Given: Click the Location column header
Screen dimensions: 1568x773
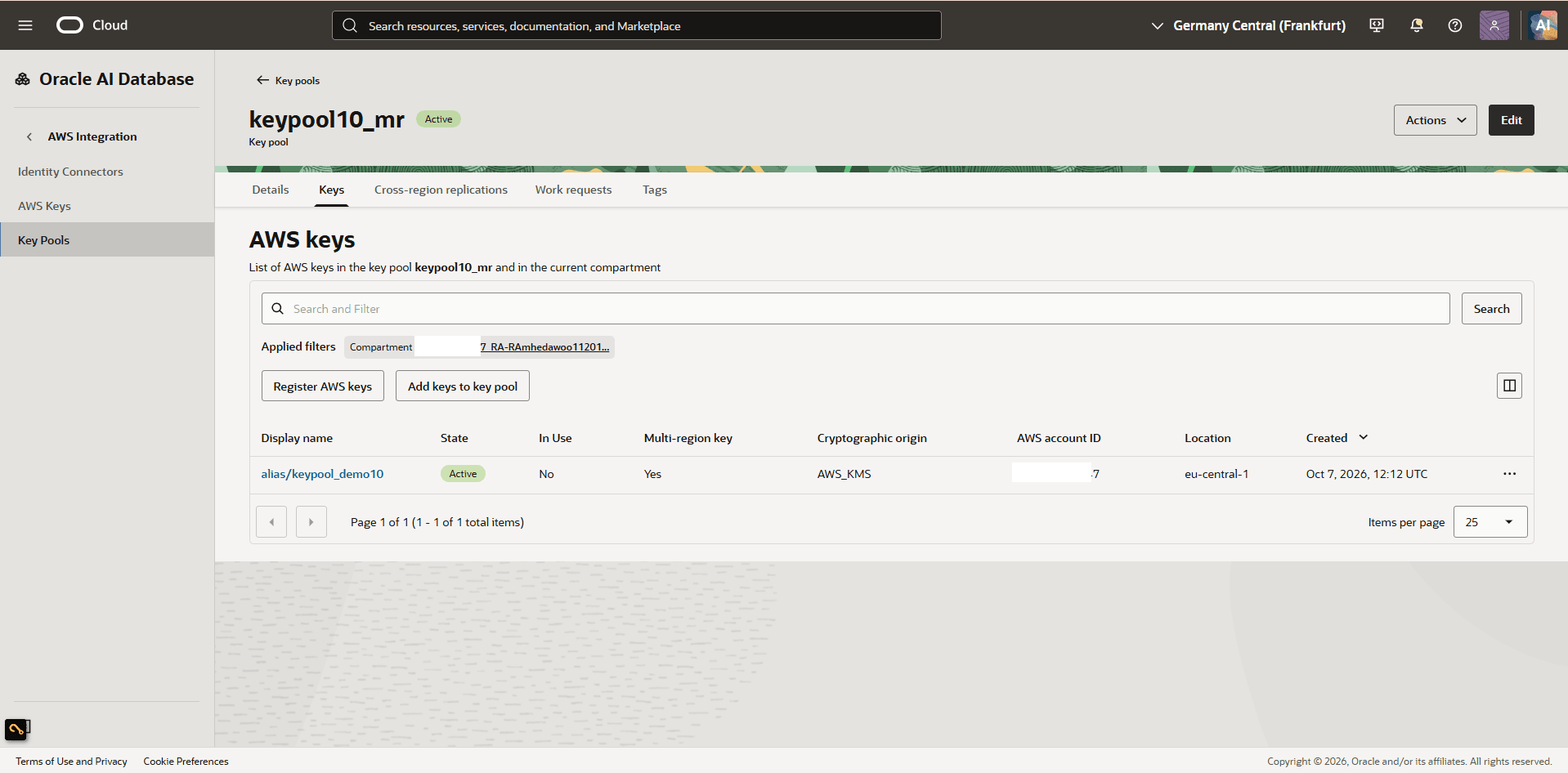Looking at the screenshot, I should (1207, 438).
